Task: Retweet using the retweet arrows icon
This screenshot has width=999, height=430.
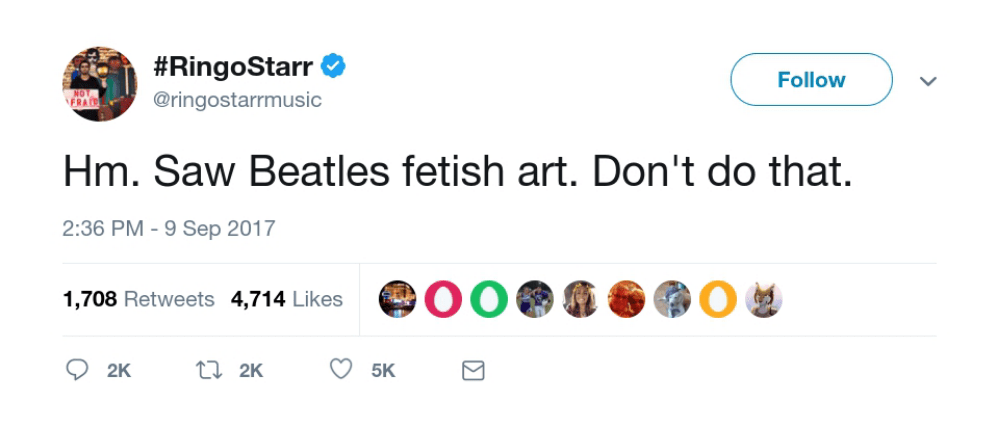Action: click(x=210, y=370)
